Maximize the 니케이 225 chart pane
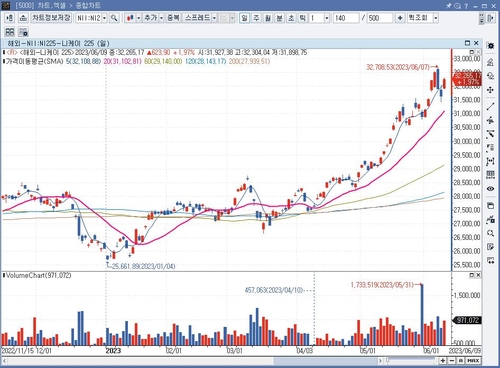 click(467, 43)
